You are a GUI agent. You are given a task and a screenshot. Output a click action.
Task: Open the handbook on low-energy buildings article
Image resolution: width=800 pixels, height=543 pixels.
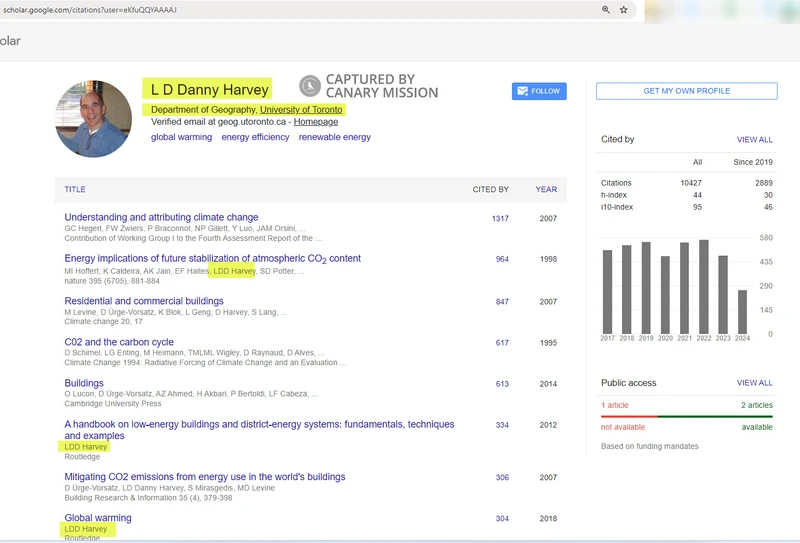click(x=259, y=430)
